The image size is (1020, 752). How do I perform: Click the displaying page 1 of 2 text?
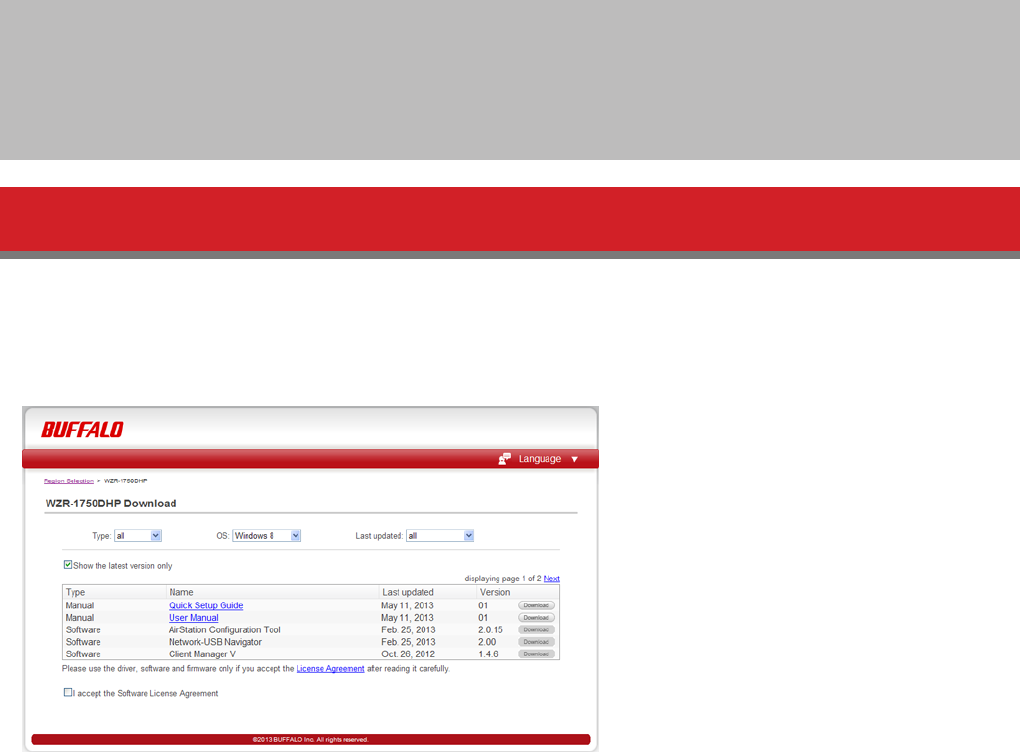503,578
